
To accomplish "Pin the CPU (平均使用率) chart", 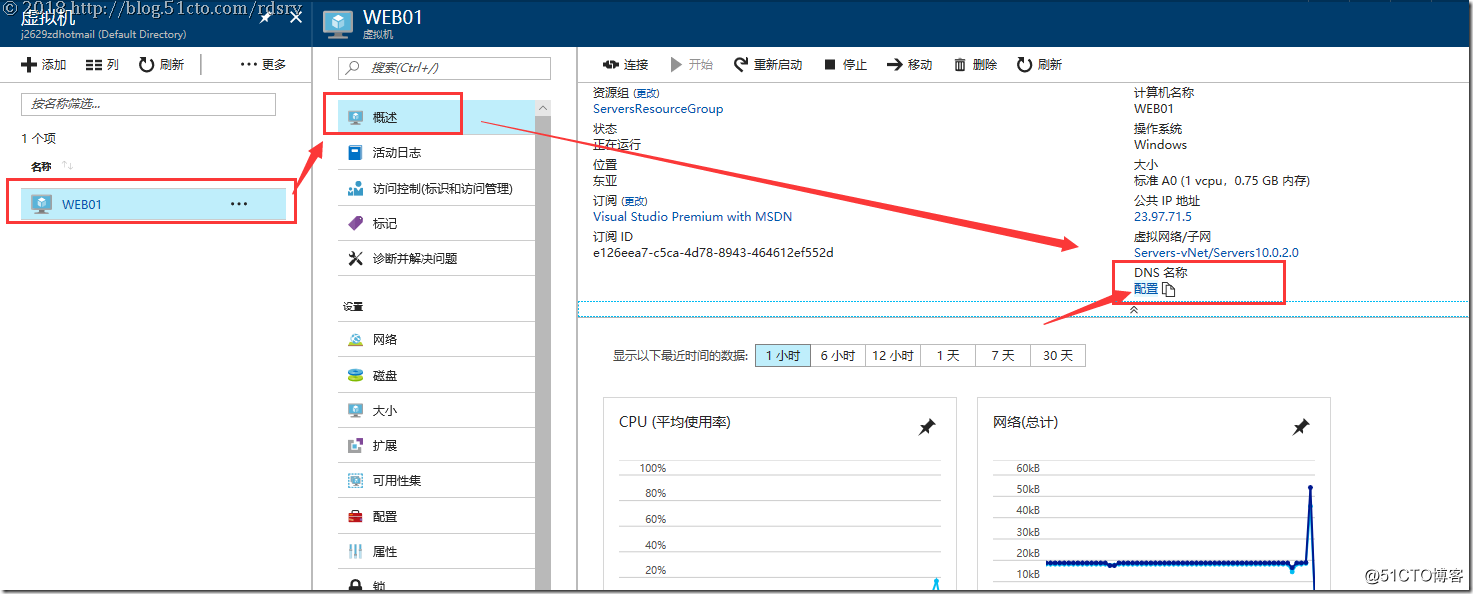I will pyautogui.click(x=927, y=427).
